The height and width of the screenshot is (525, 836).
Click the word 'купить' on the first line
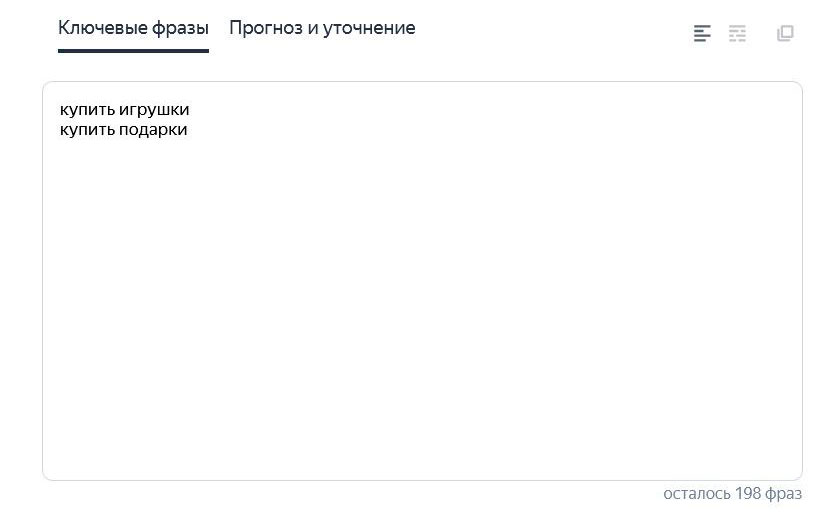click(87, 110)
